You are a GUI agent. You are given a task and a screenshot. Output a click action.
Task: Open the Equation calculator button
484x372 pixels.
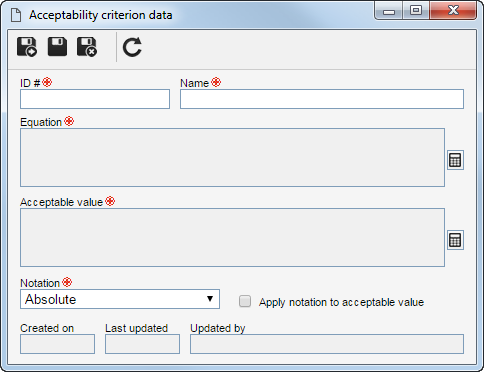pyautogui.click(x=455, y=160)
